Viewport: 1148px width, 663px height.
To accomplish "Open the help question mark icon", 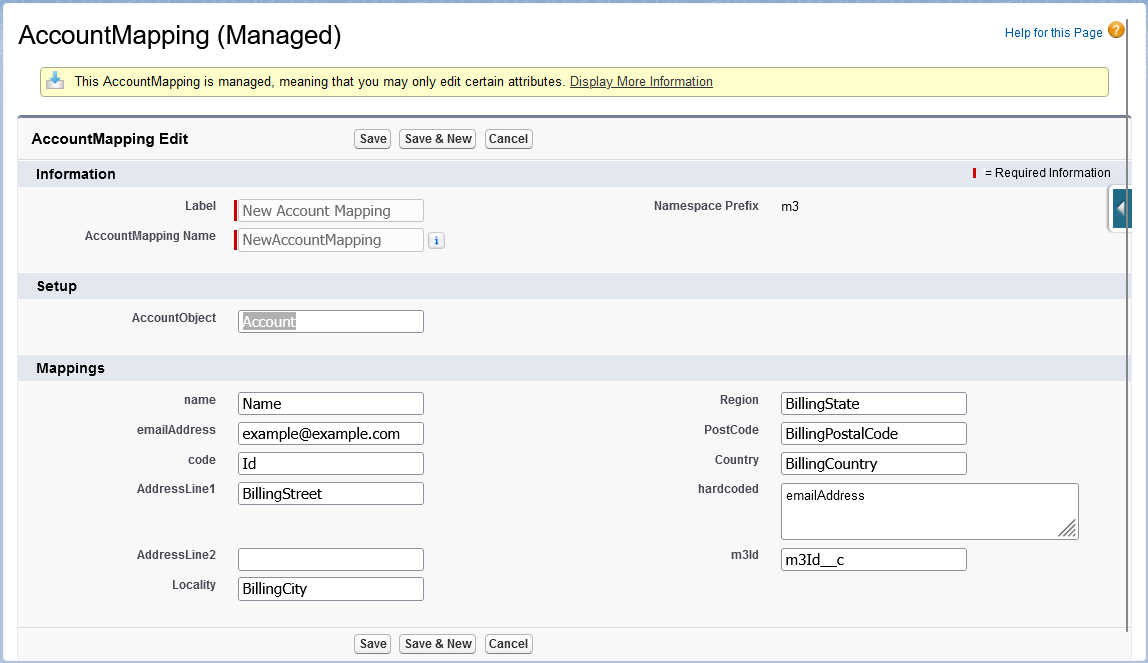I will pyautogui.click(x=1116, y=31).
